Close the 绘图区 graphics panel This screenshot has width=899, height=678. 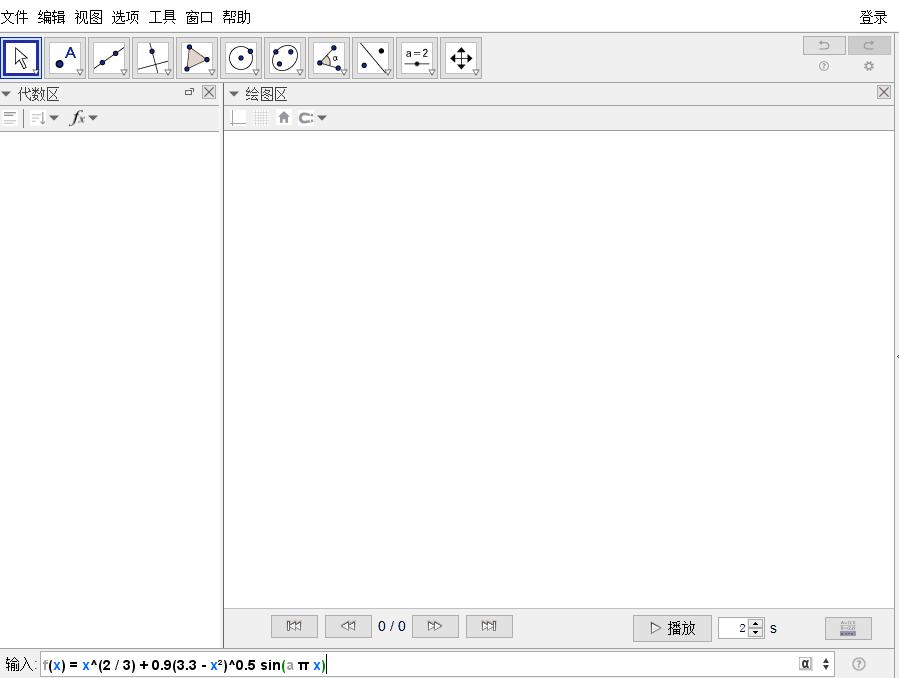coord(884,92)
